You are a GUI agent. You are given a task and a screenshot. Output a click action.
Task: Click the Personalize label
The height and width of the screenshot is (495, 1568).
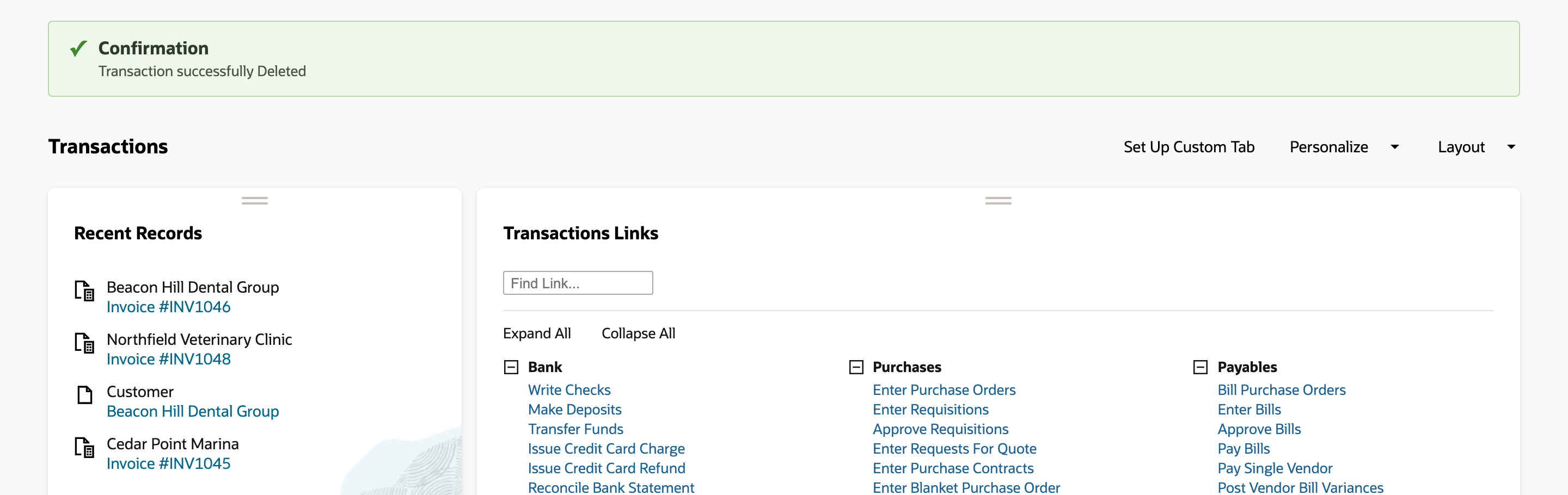click(x=1329, y=147)
